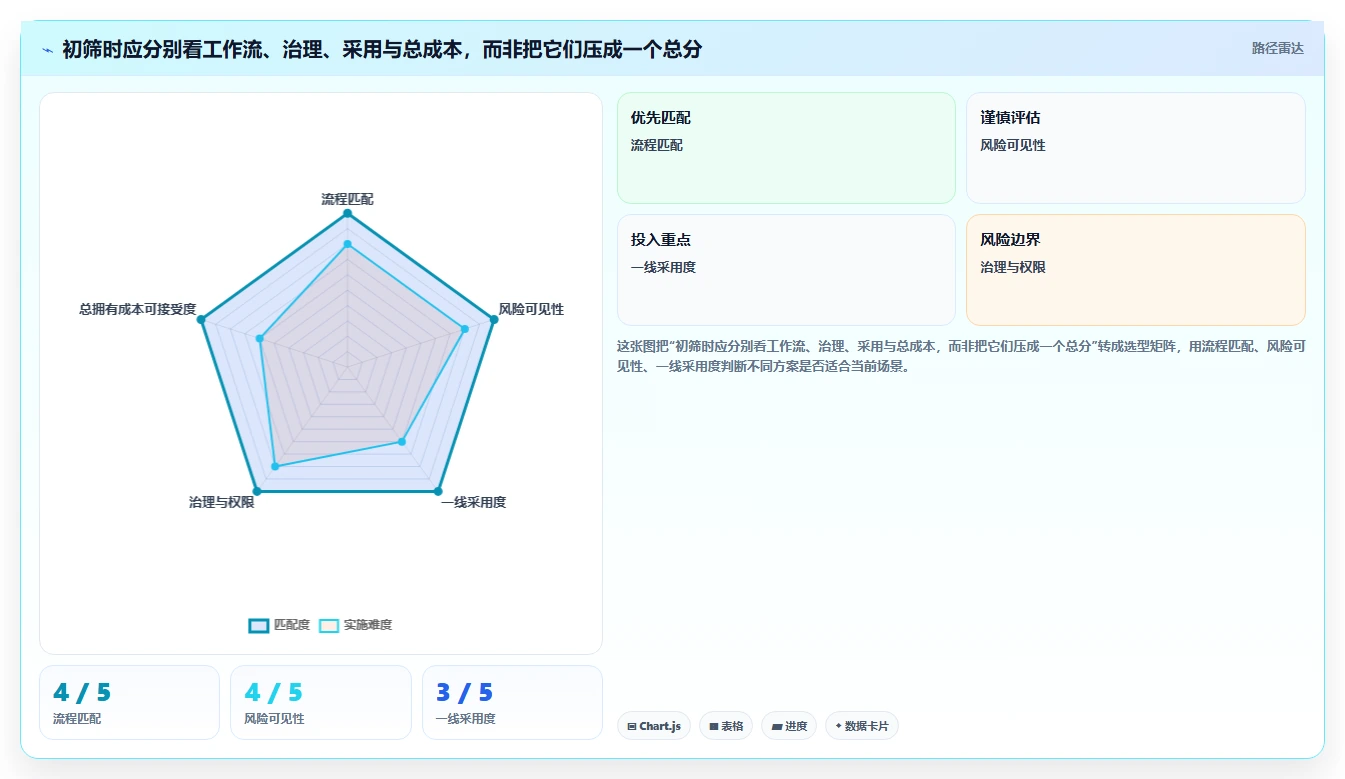1345x779 pixels.
Task: Click the 4 / 5 流程匹配 stat card
Action: 129,702
